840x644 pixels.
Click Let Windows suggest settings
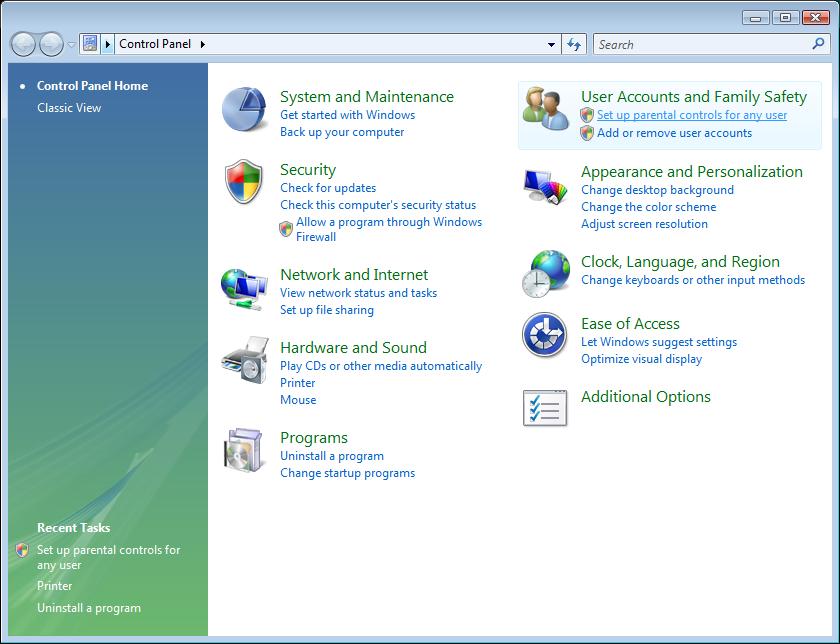659,342
